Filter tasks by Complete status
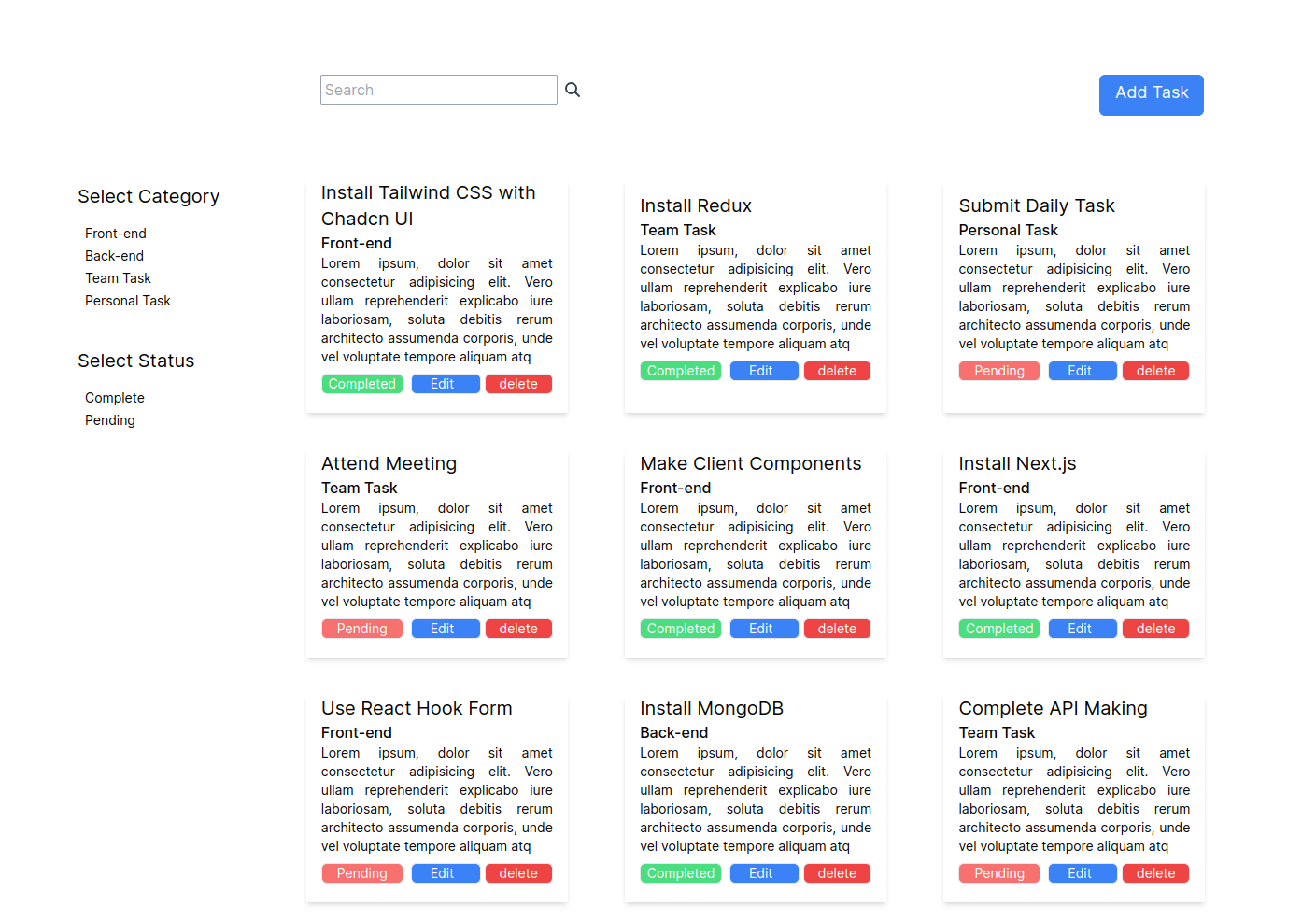Screen dimensions: 1316x921 click(115, 398)
